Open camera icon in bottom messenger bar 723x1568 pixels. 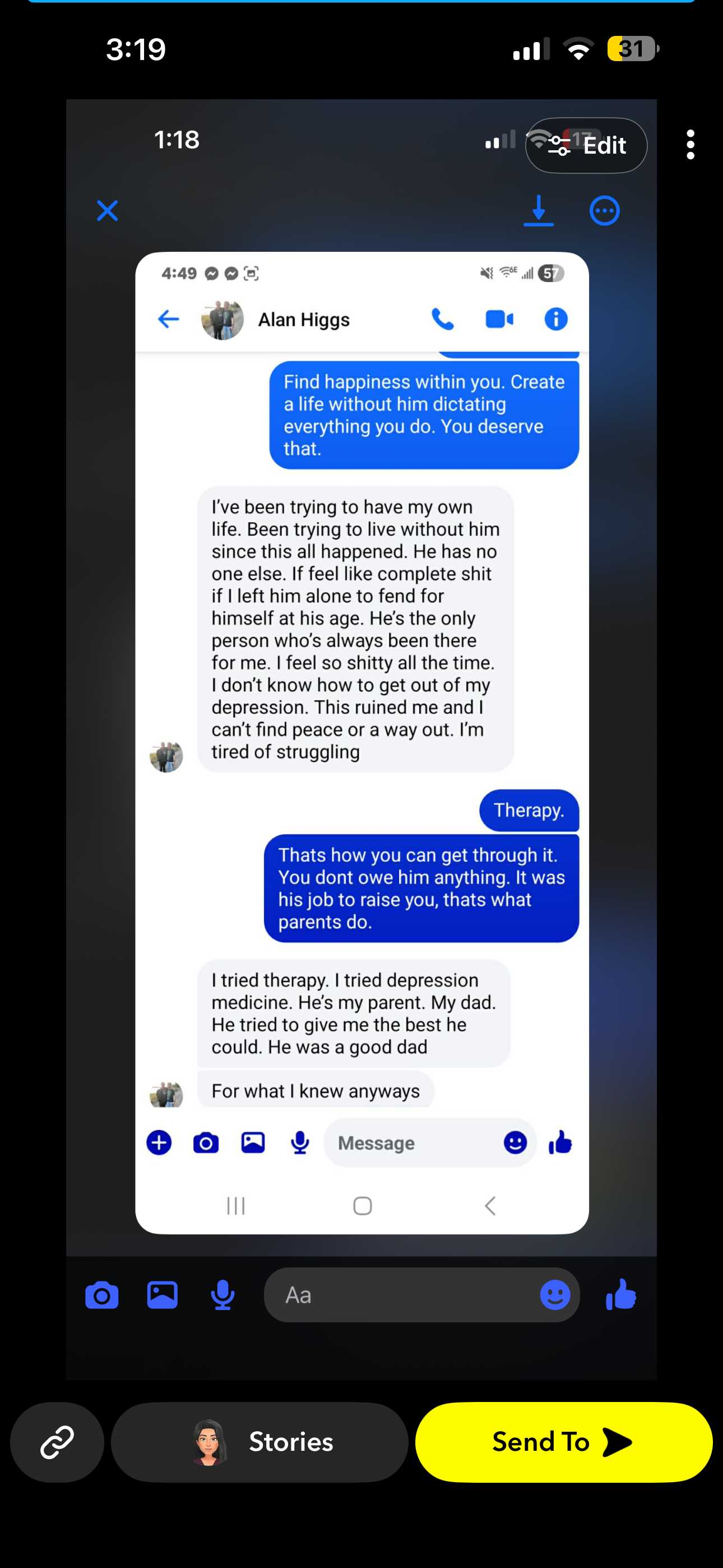click(x=101, y=1295)
